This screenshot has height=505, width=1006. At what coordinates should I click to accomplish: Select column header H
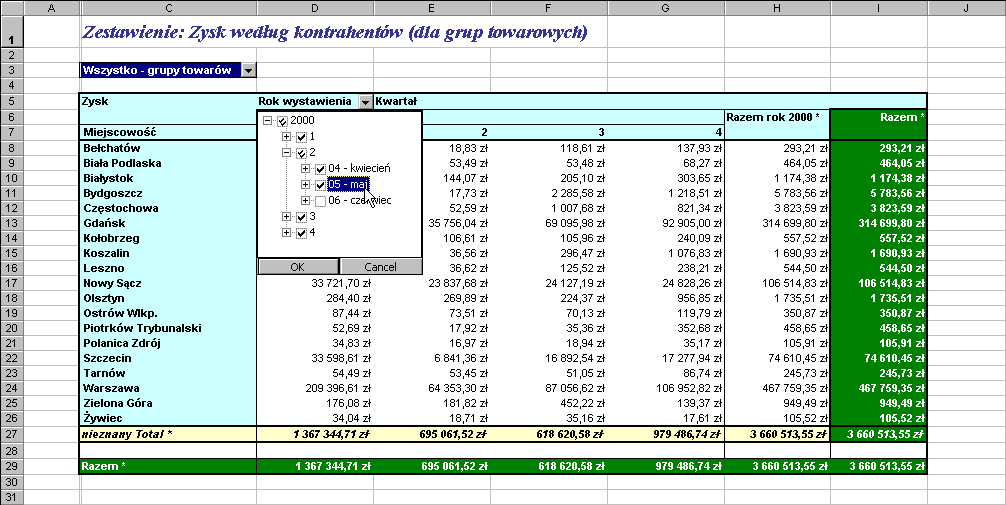(x=776, y=8)
